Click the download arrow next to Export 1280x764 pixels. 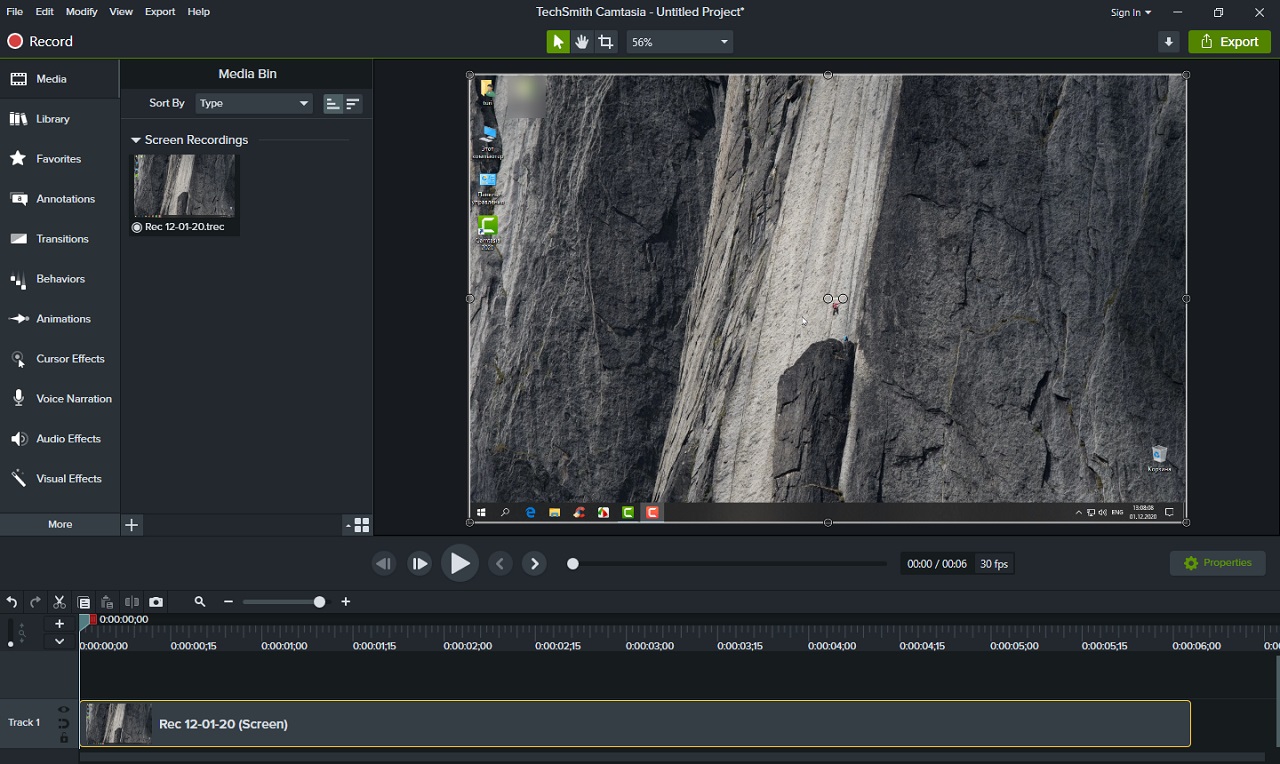pos(1168,42)
